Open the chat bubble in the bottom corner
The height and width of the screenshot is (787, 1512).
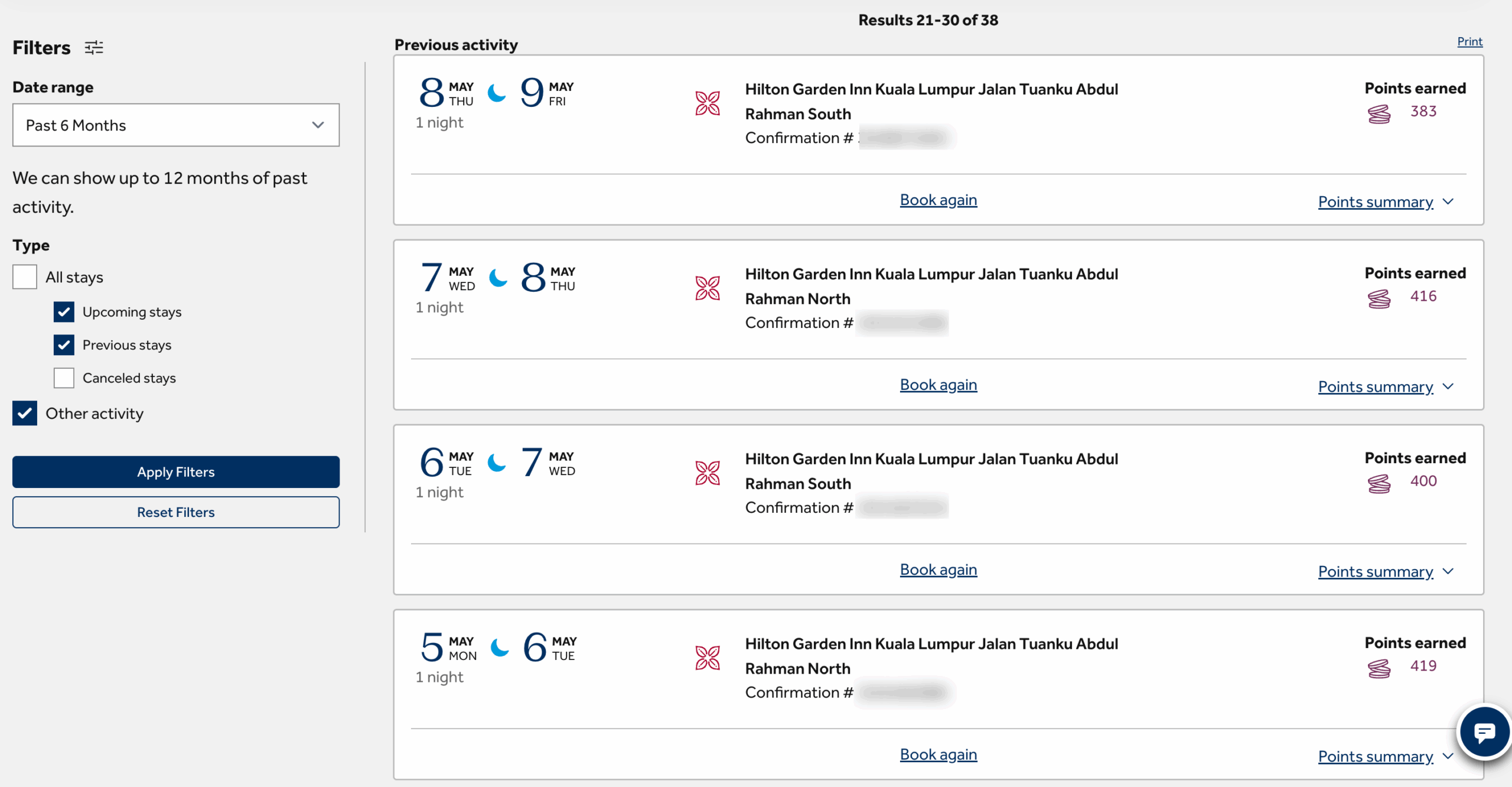click(1484, 733)
